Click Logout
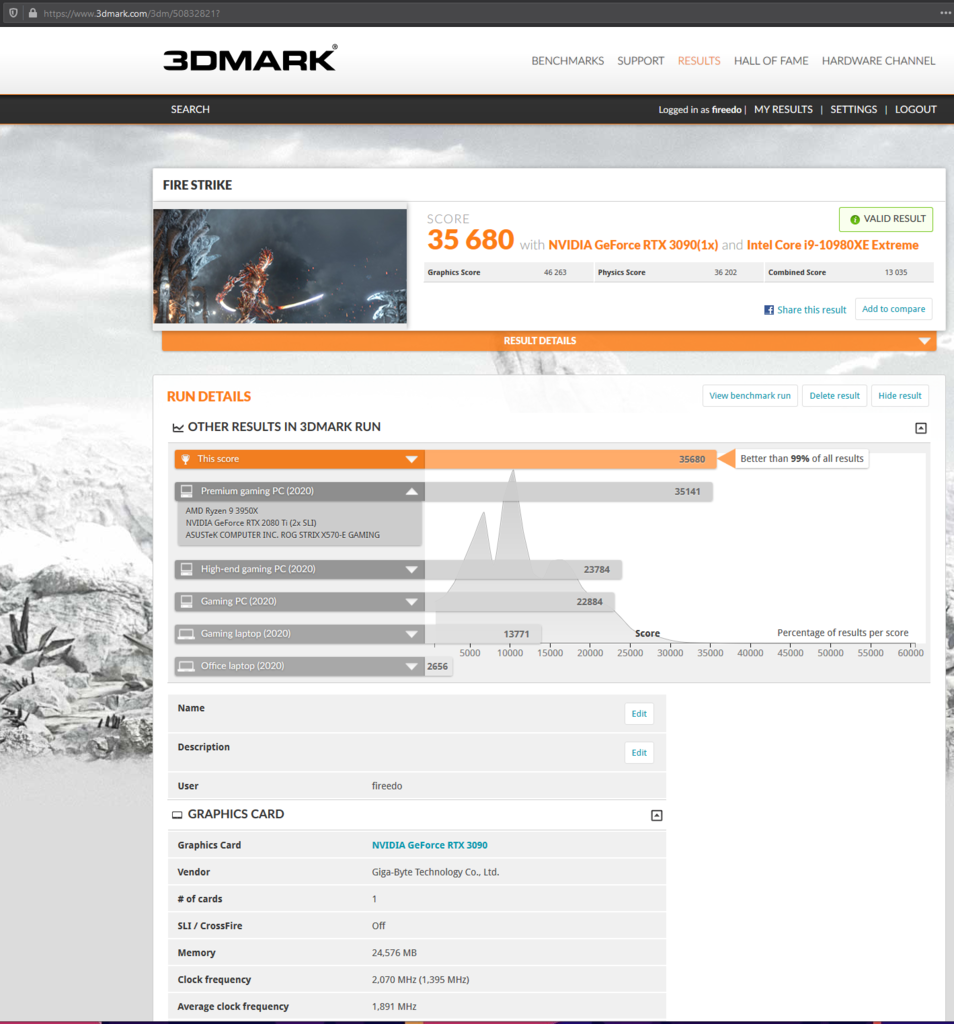The image size is (954, 1024). (915, 109)
